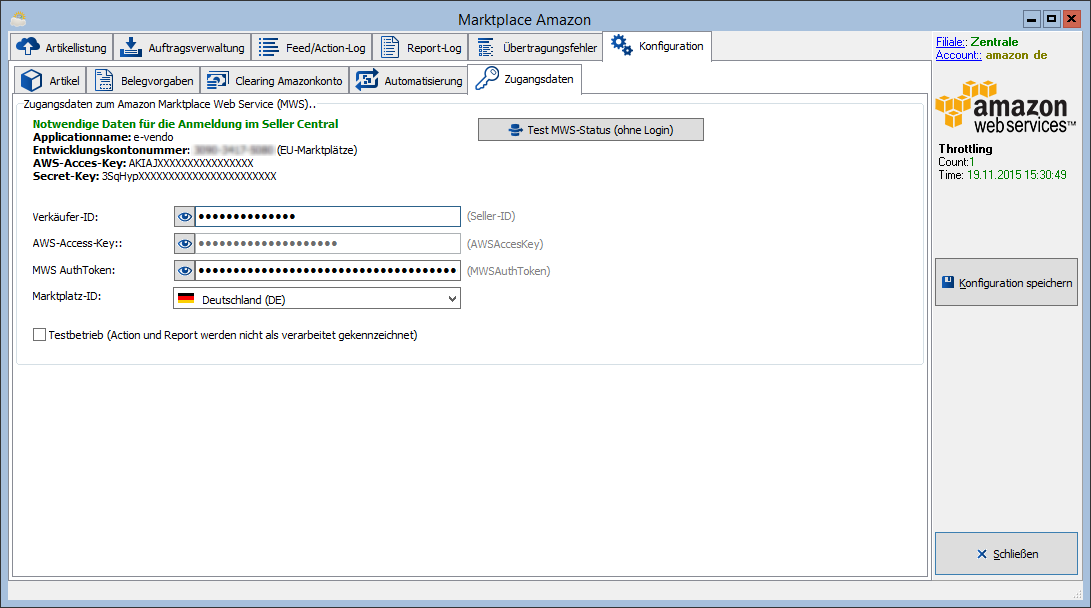Open the Artikellistung tab
The image size is (1091, 608).
pyautogui.click(x=61, y=47)
